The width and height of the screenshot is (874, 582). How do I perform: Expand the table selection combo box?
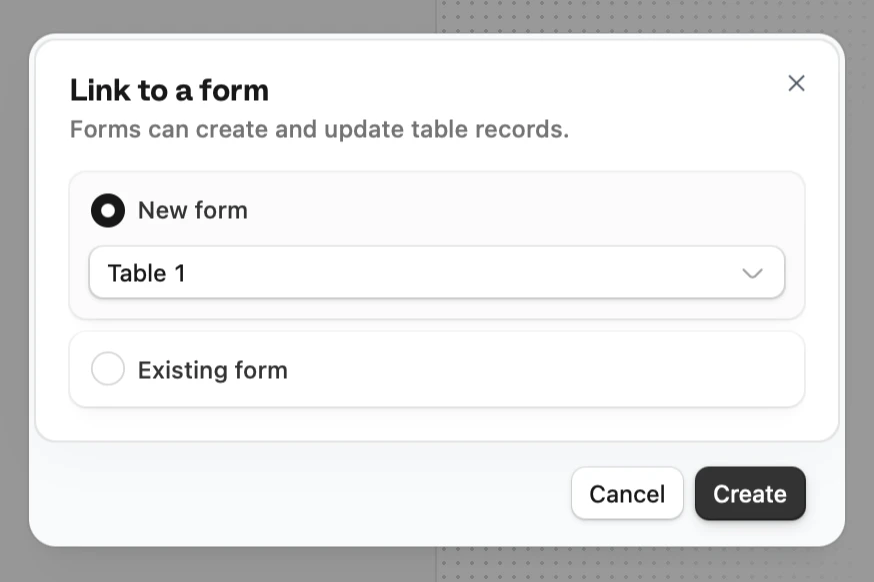click(x=436, y=272)
